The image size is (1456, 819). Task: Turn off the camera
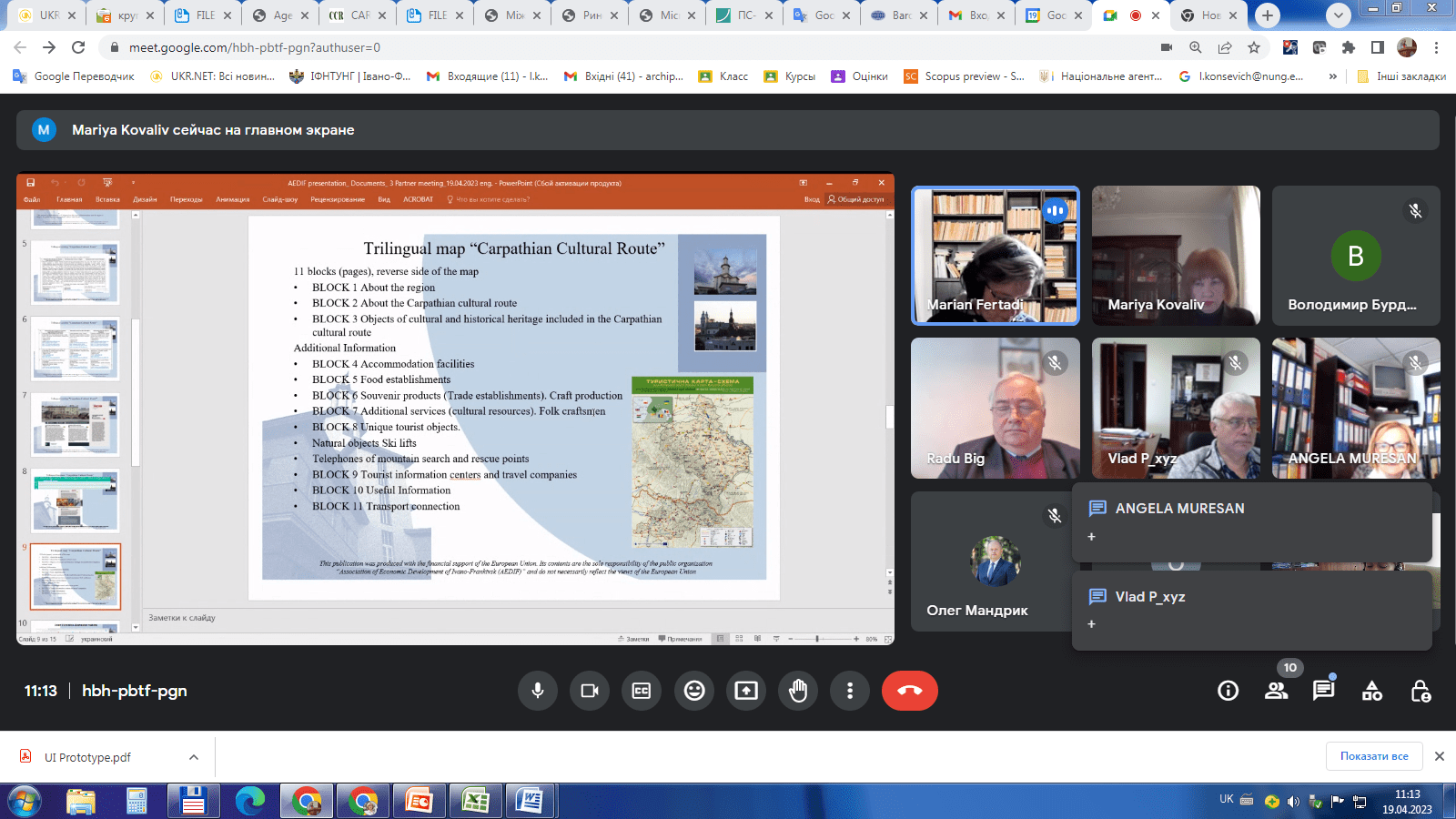click(x=590, y=691)
